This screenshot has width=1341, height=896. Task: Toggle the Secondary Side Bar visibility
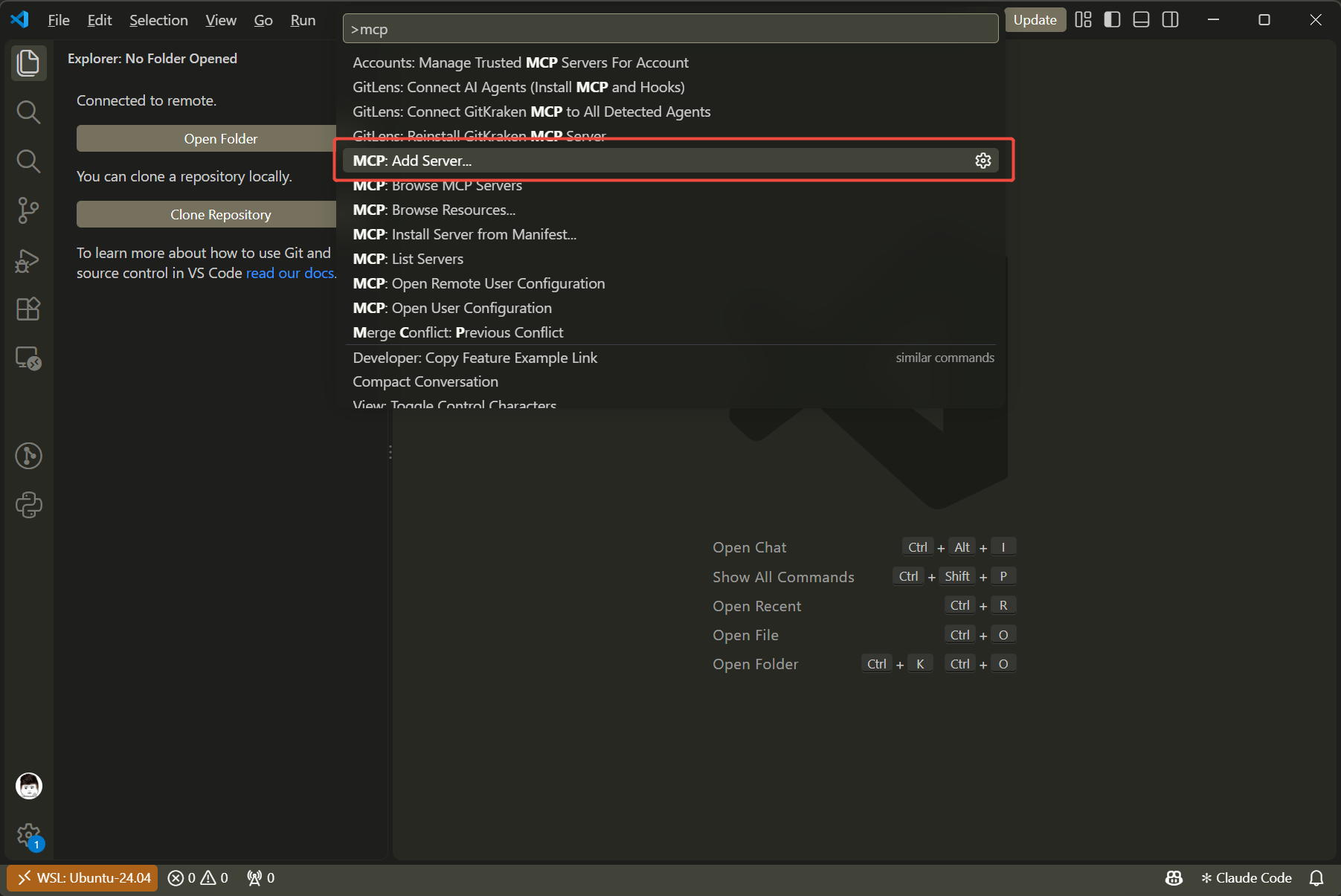point(1170,20)
